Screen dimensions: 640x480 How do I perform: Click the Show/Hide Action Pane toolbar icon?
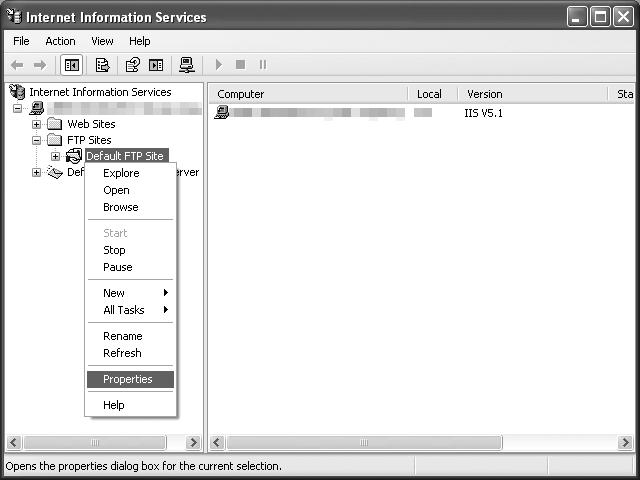(x=156, y=65)
